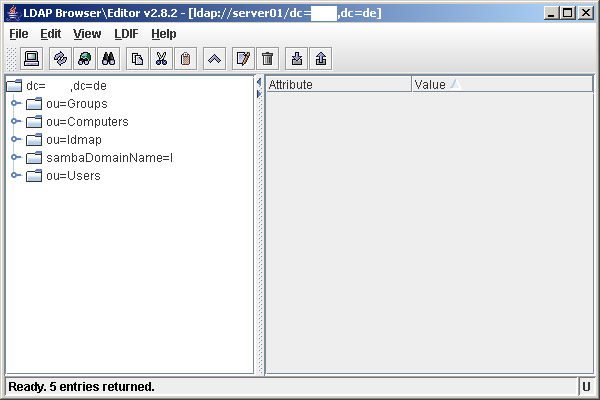This screenshot has width=600, height=400.
Task: Click the Up one level chevron icon
Action: pos(214,59)
